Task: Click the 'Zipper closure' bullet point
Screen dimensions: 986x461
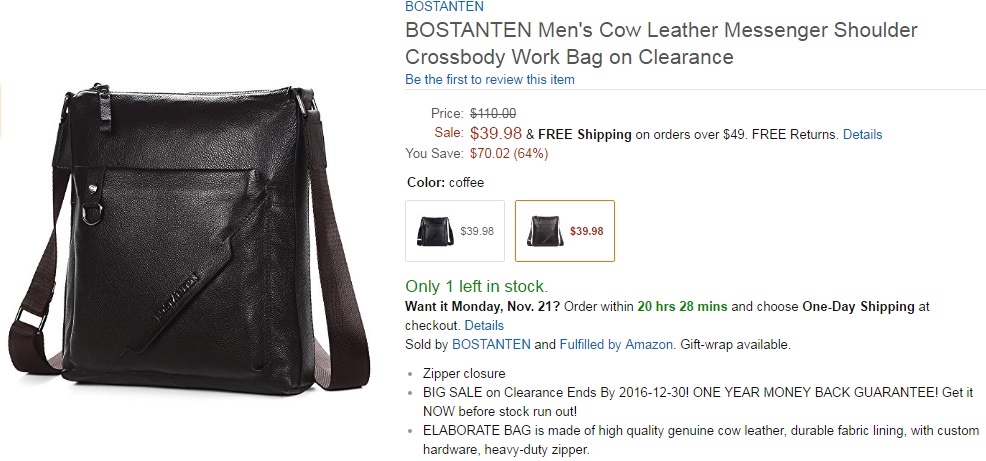Action: point(463,373)
